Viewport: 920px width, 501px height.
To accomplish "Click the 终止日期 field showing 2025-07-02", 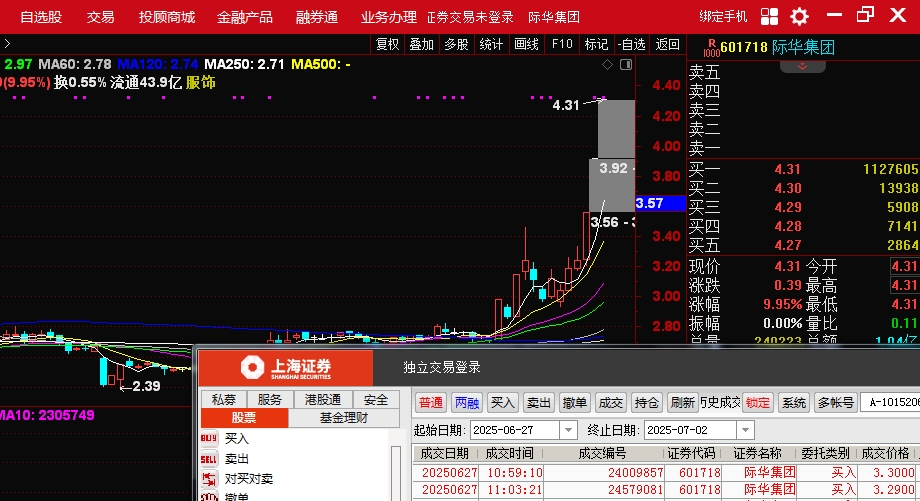I will [691, 430].
